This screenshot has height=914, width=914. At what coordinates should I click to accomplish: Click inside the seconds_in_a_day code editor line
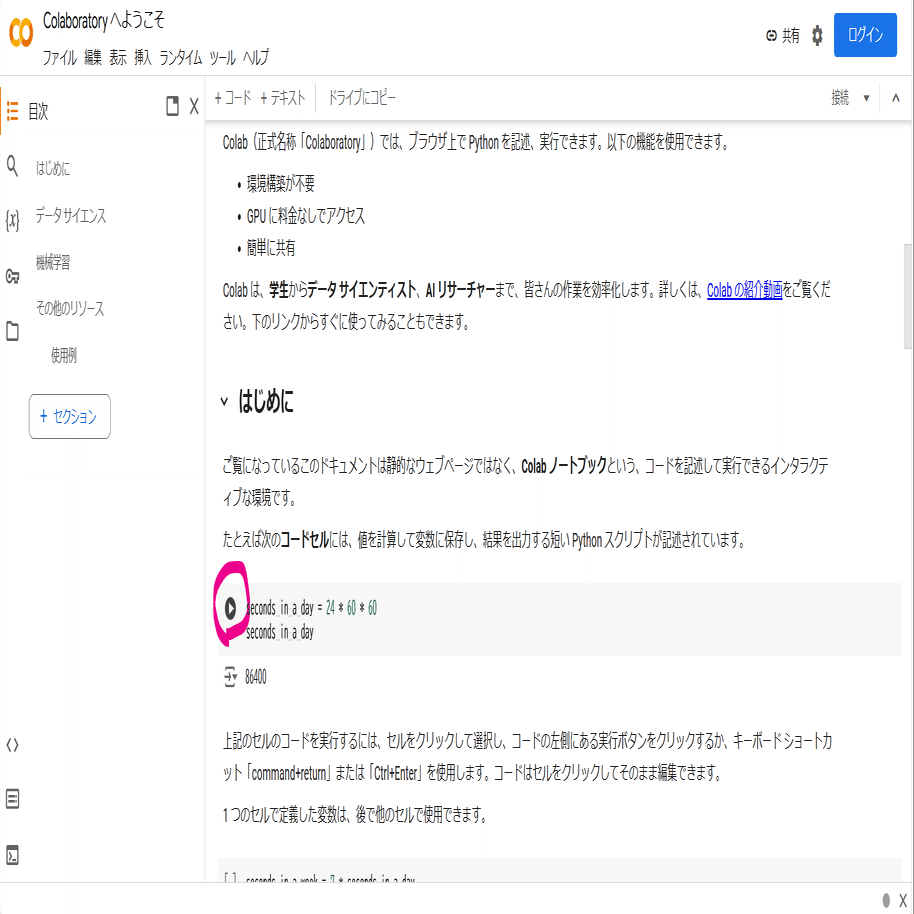[311, 608]
